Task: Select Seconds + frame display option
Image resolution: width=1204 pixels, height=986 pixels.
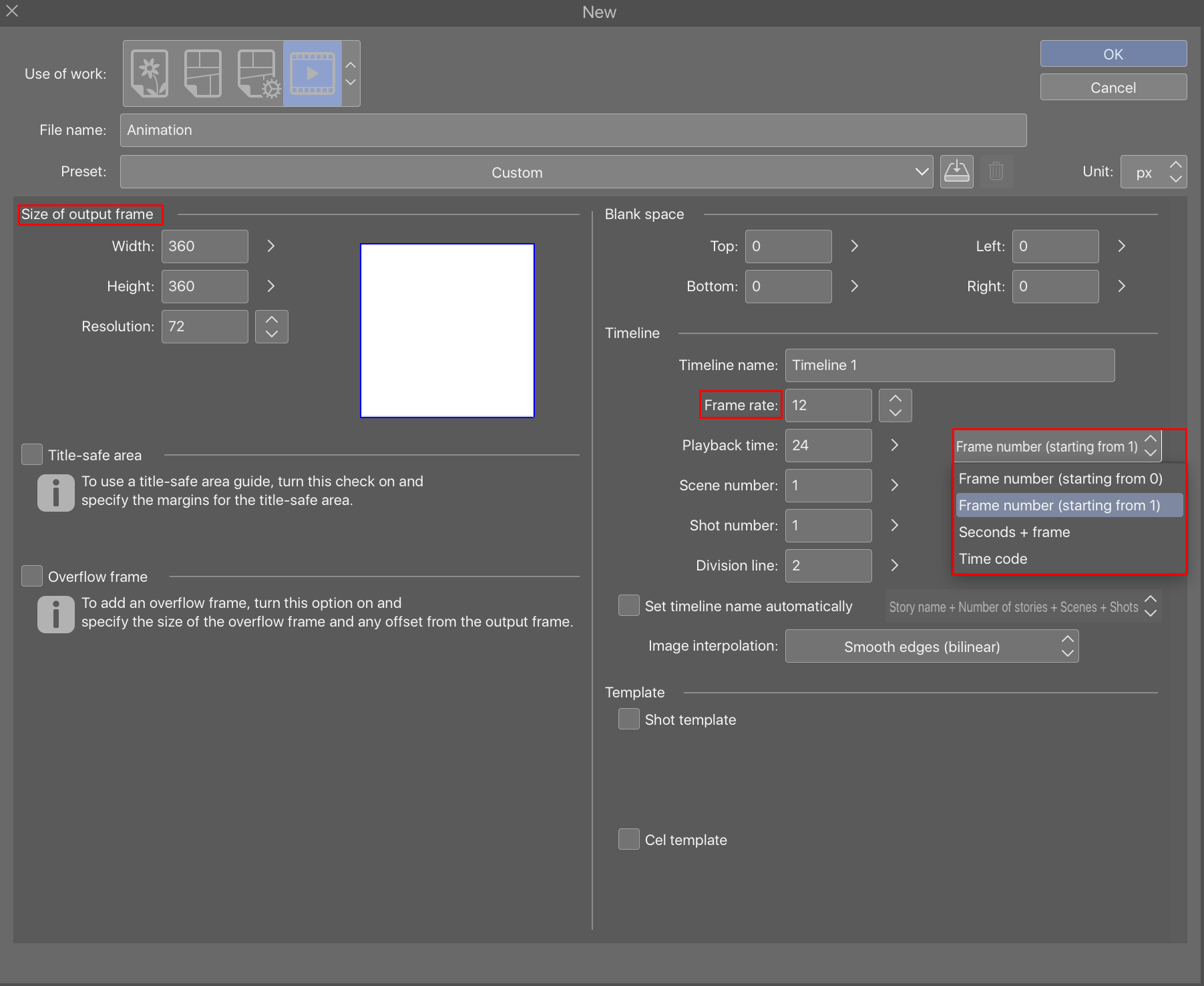Action: point(1014,532)
